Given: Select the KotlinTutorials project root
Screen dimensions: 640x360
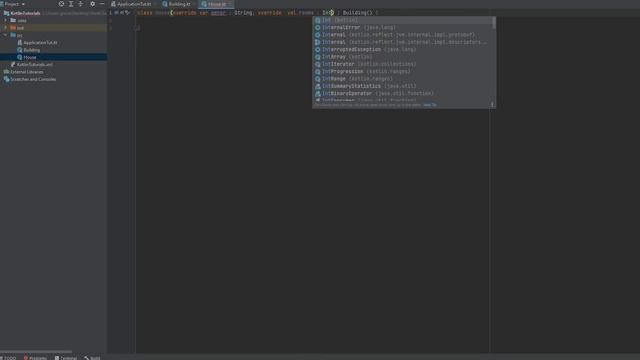Looking at the screenshot, I should coord(25,13).
